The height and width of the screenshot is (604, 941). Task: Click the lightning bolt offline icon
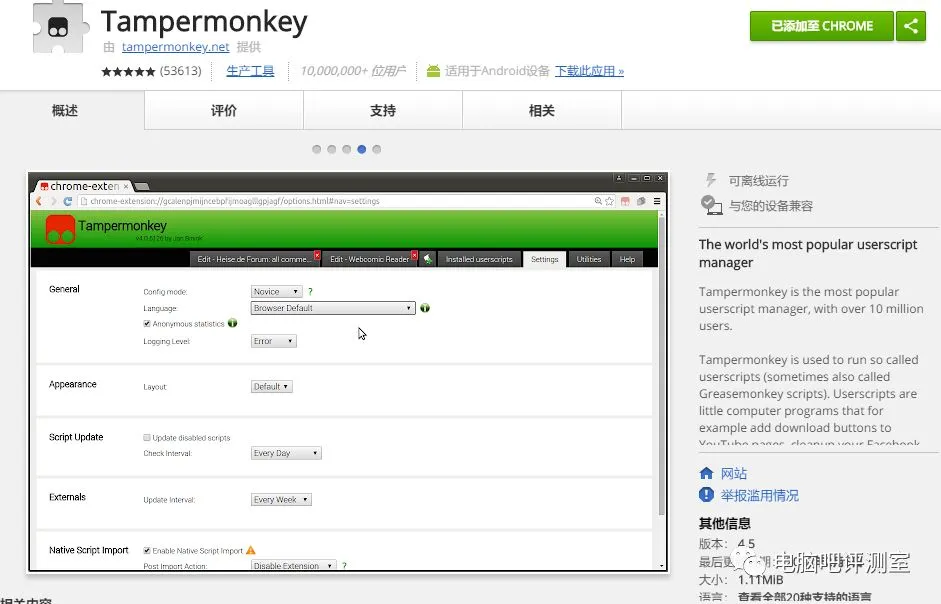[x=711, y=180]
